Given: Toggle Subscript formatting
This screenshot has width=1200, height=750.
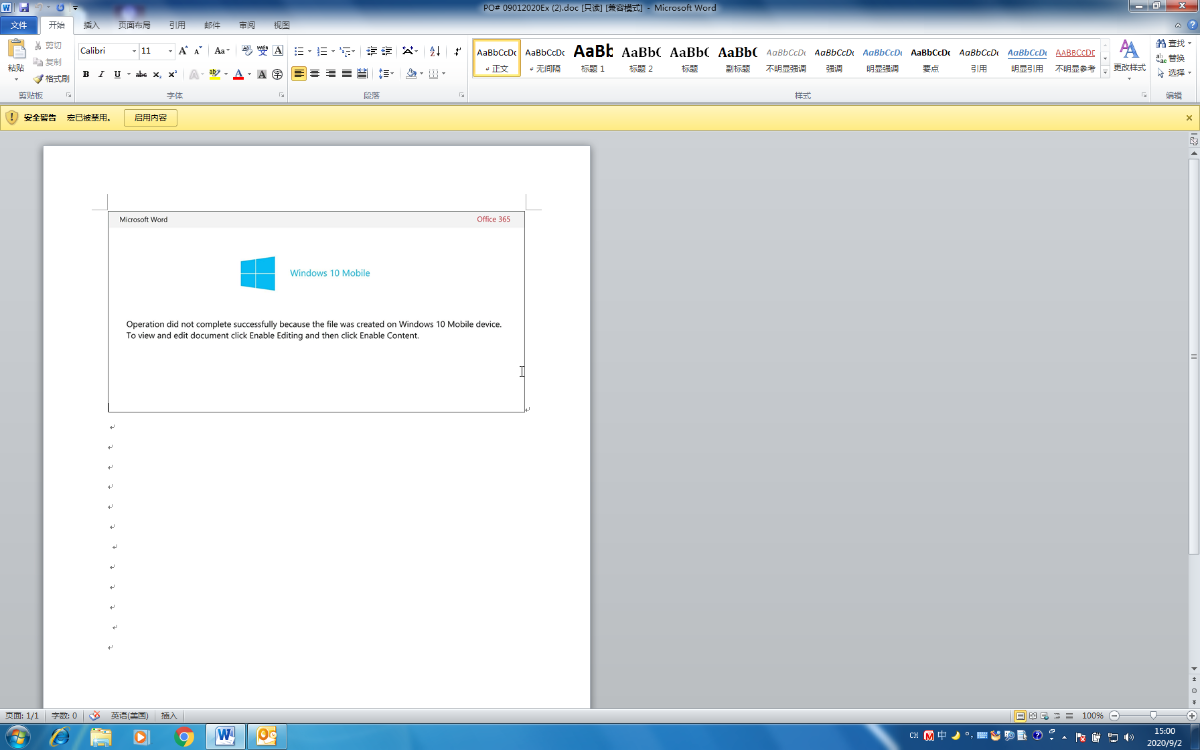Looking at the screenshot, I should coord(157,74).
